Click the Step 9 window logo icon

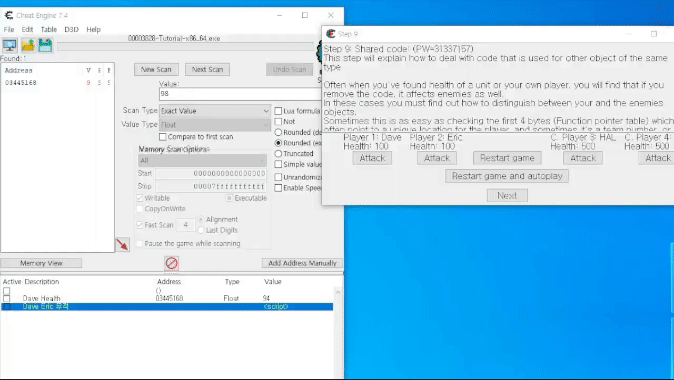[x=331, y=34]
